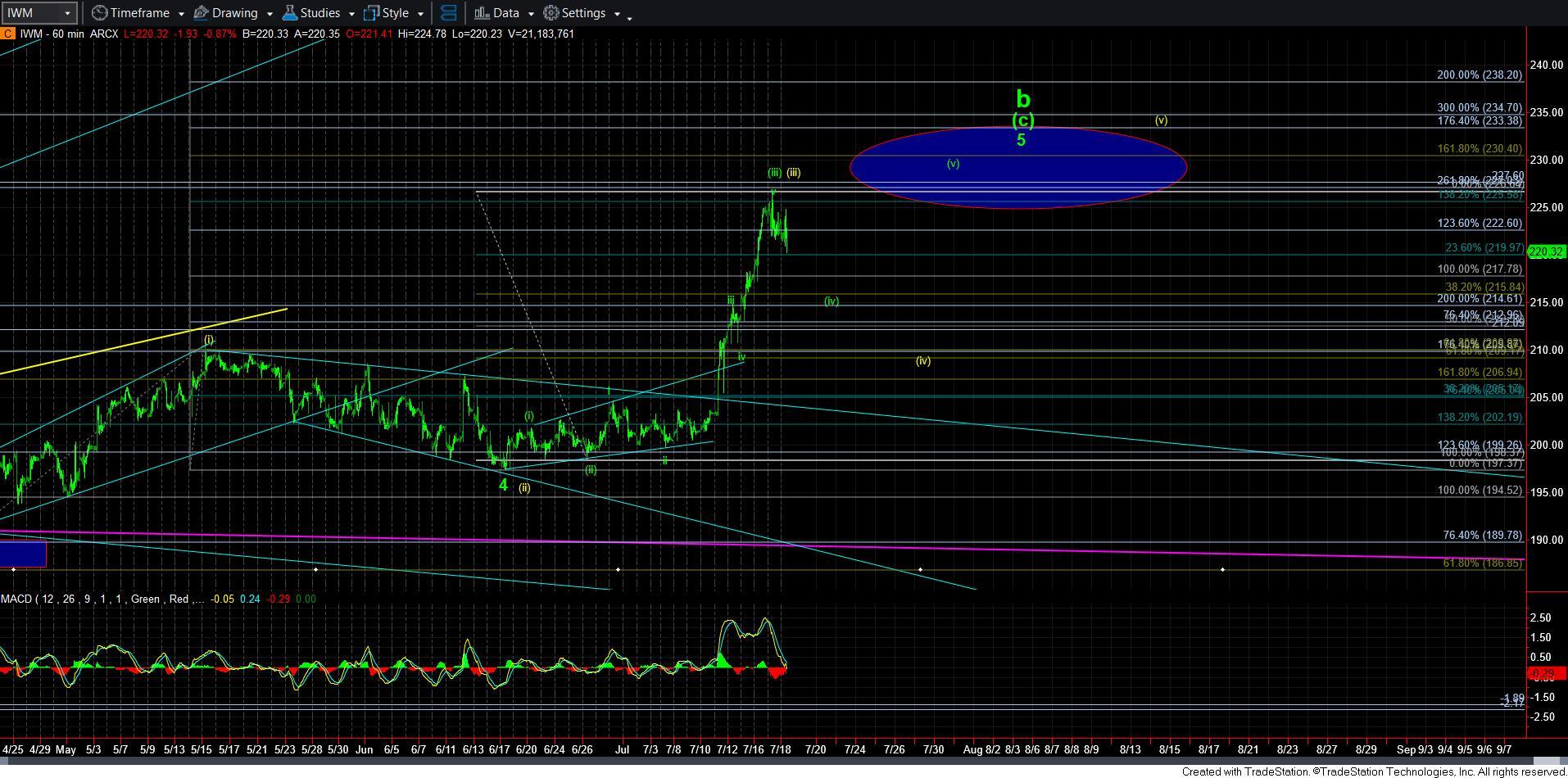Screen dimensions: 1568x778
Task: Click the blue stacked-panels toolbar icon
Action: [448, 13]
